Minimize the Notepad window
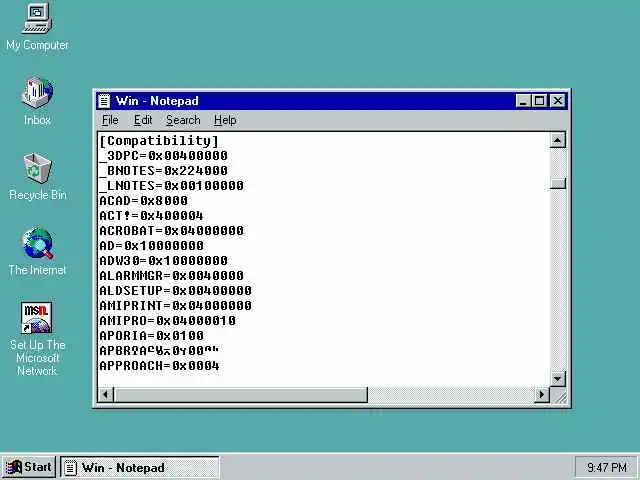Screen dimensions: 640x480 (x=523, y=101)
